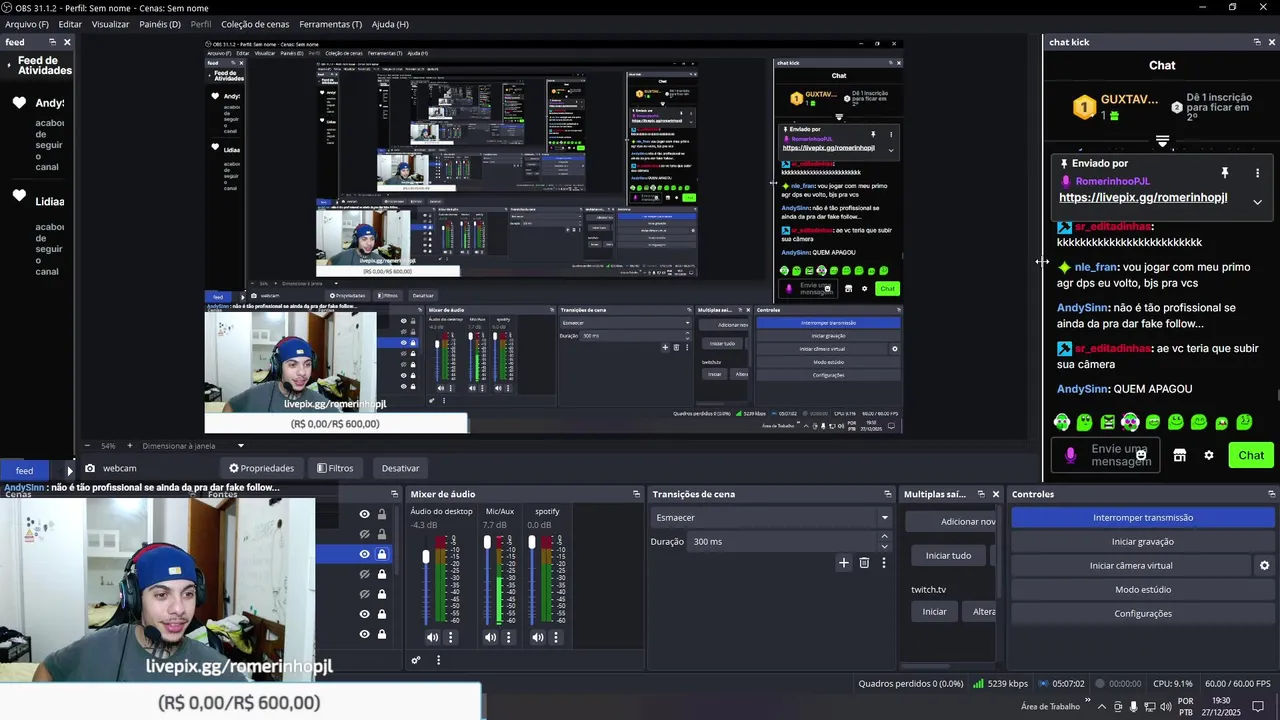
Task: Float the Mixer de áudio dock panel
Action: [x=636, y=494]
